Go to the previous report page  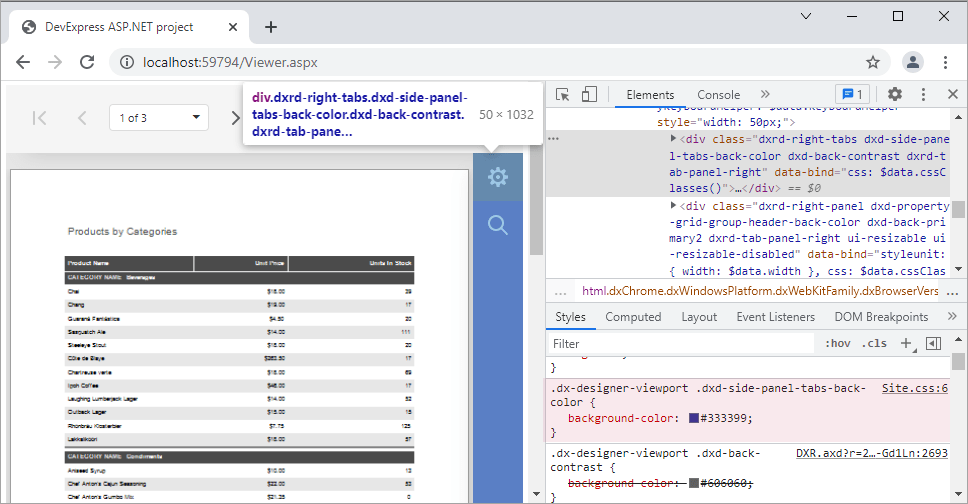click(x=81, y=117)
